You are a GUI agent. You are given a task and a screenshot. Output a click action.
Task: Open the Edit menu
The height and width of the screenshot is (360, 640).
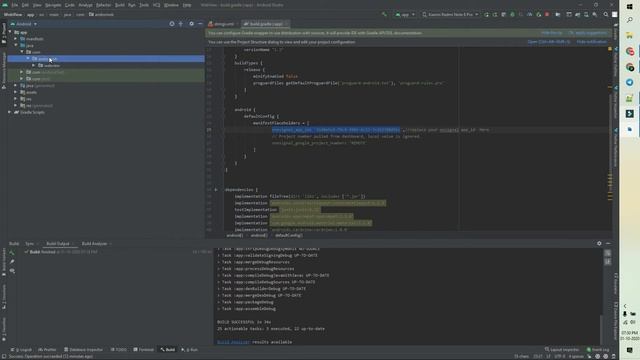click(x=25, y=5)
